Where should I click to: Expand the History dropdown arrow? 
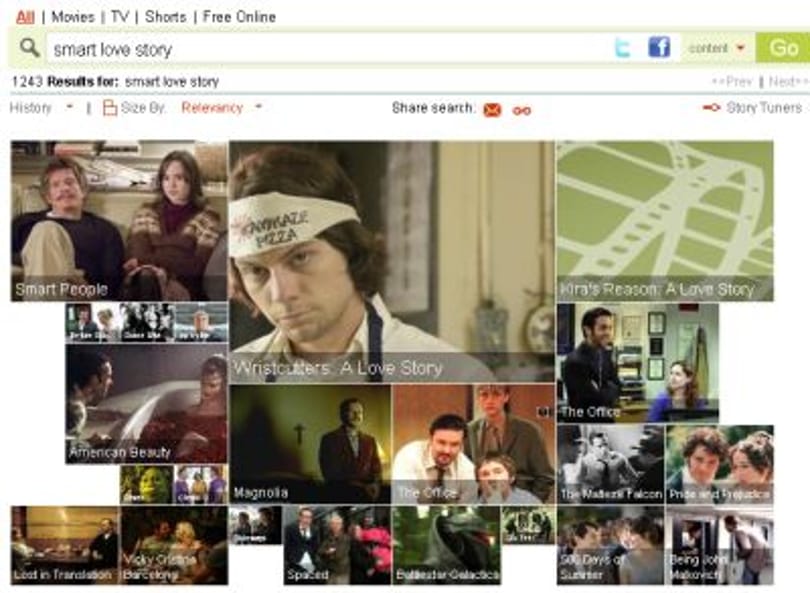[x=70, y=107]
